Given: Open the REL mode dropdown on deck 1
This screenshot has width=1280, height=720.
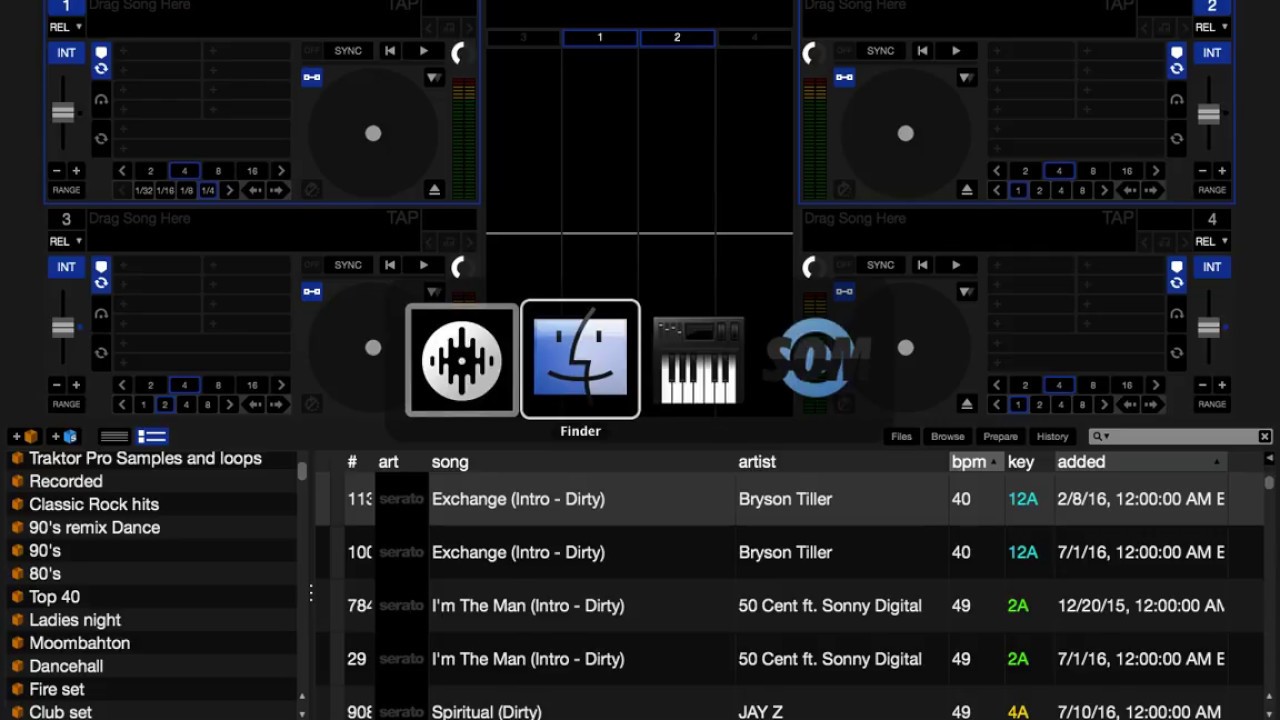Looking at the screenshot, I should pos(66,27).
